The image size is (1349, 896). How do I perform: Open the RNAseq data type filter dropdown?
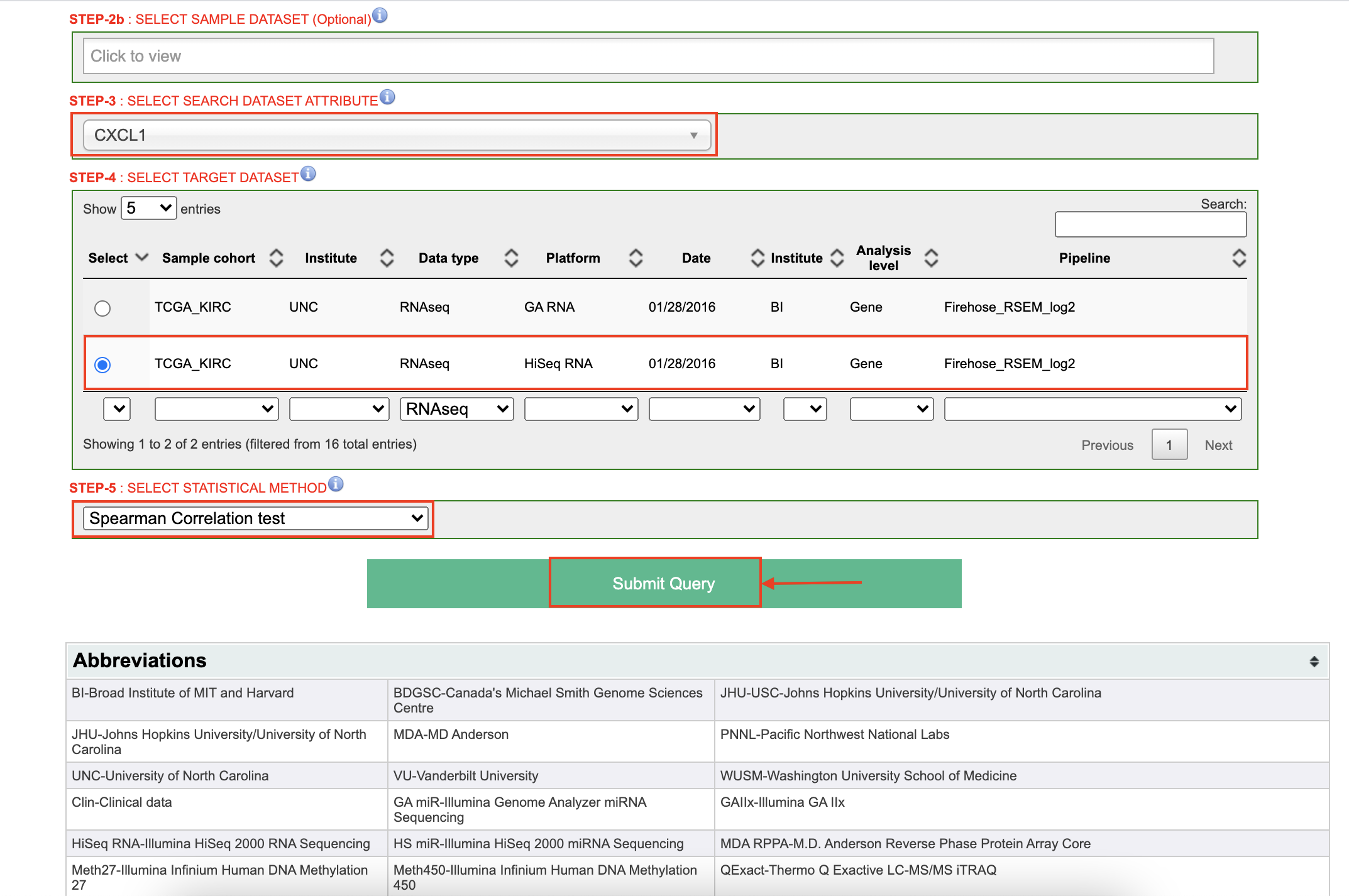tap(457, 409)
